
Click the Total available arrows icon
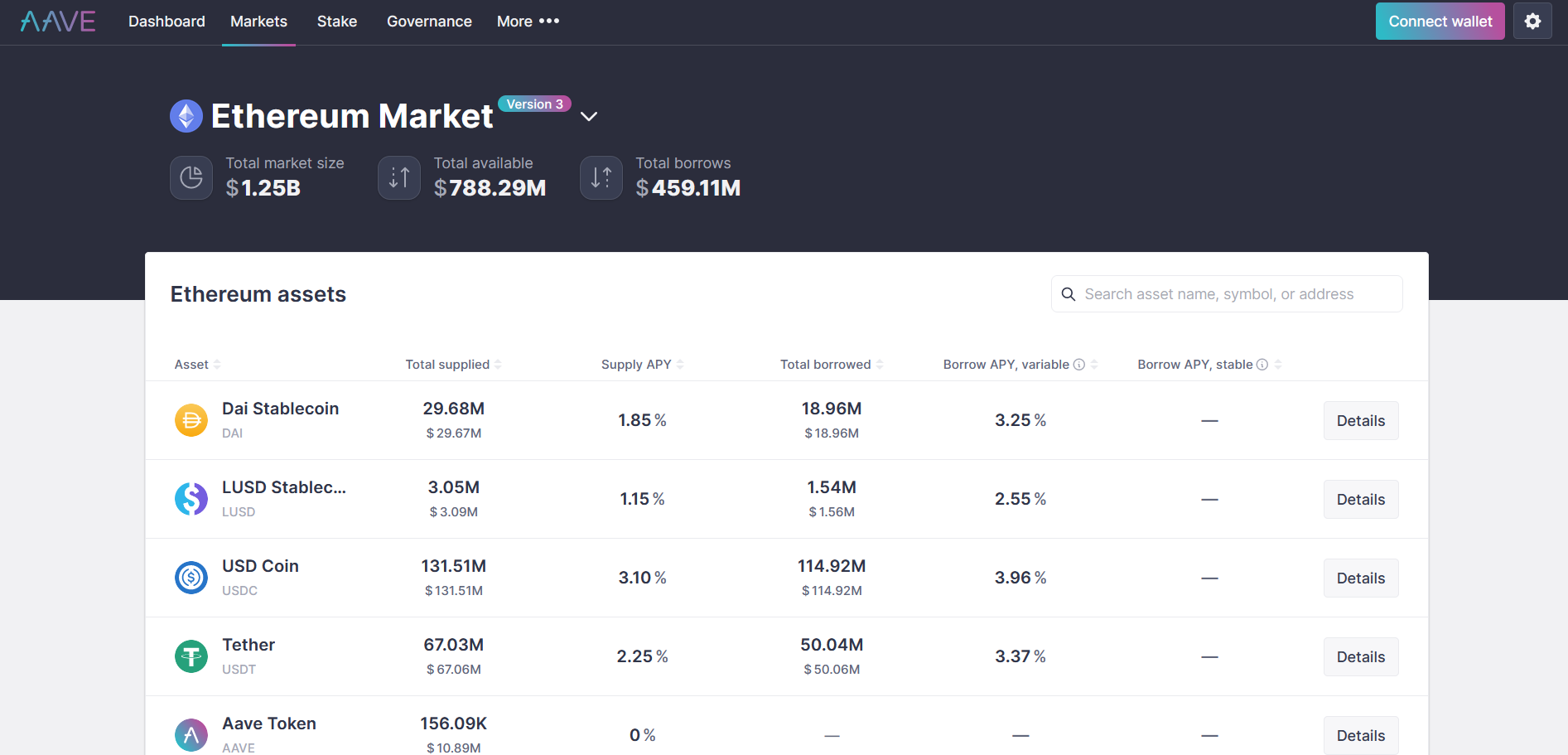tap(399, 177)
